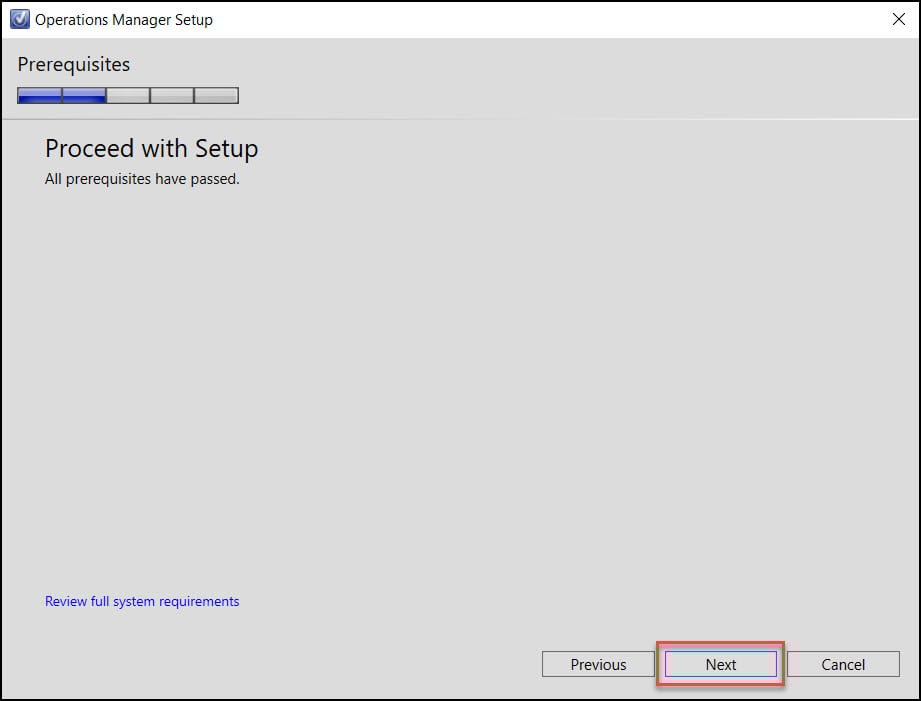Open Review full system requirements link
921x701 pixels.
pos(142,601)
